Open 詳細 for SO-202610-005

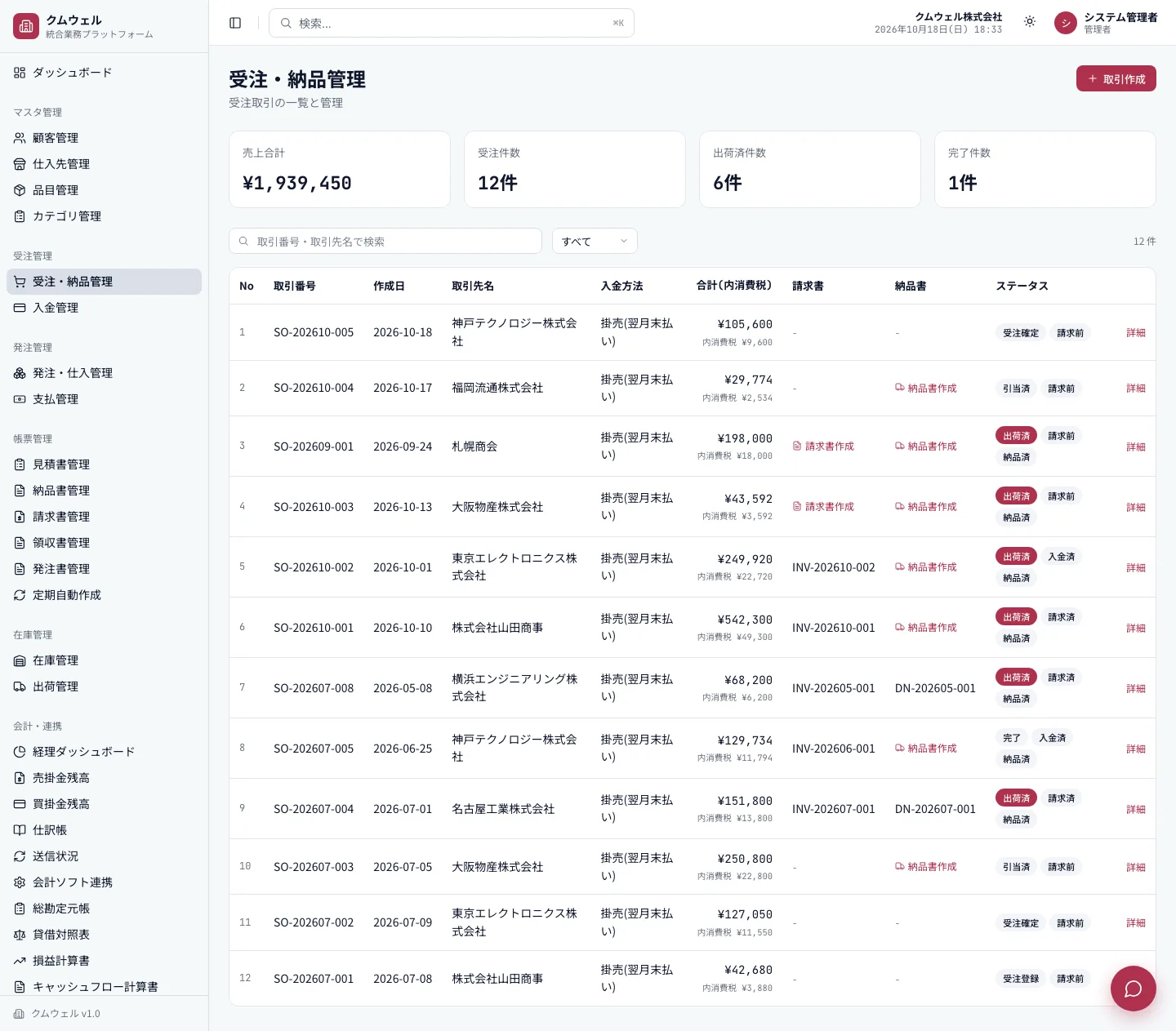pos(1136,333)
